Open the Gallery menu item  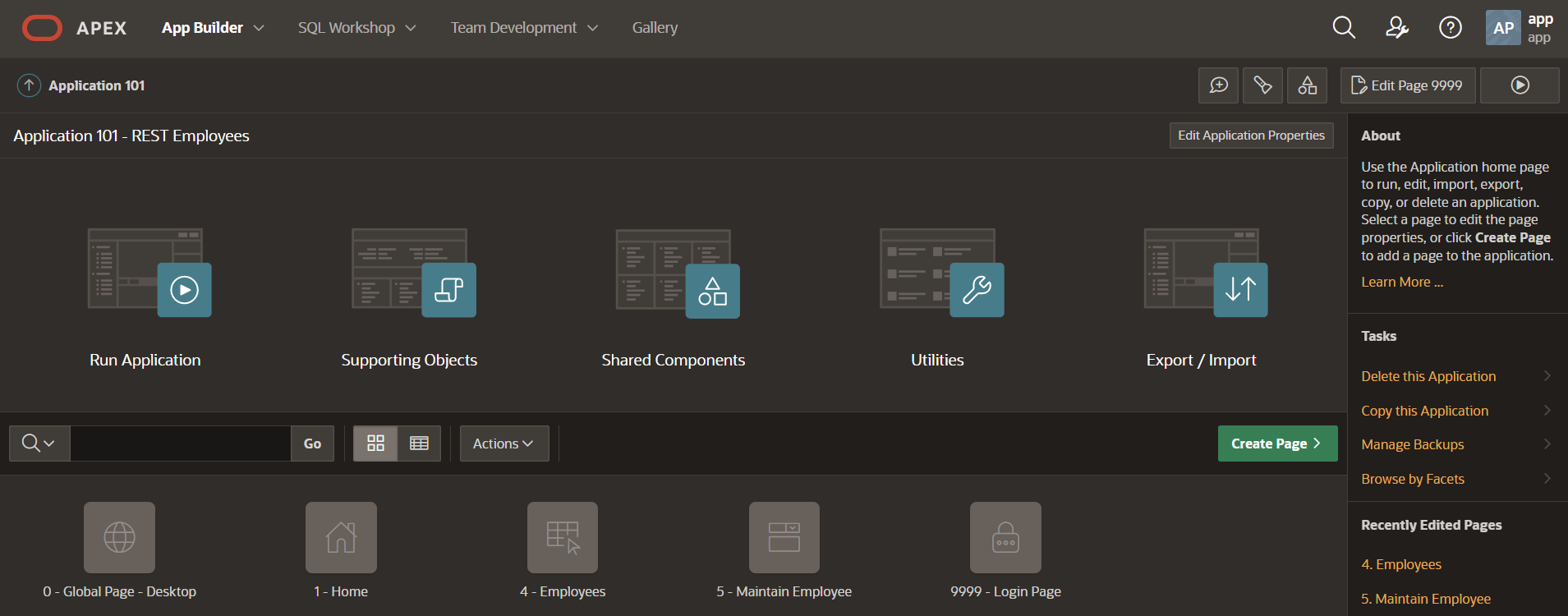(655, 28)
